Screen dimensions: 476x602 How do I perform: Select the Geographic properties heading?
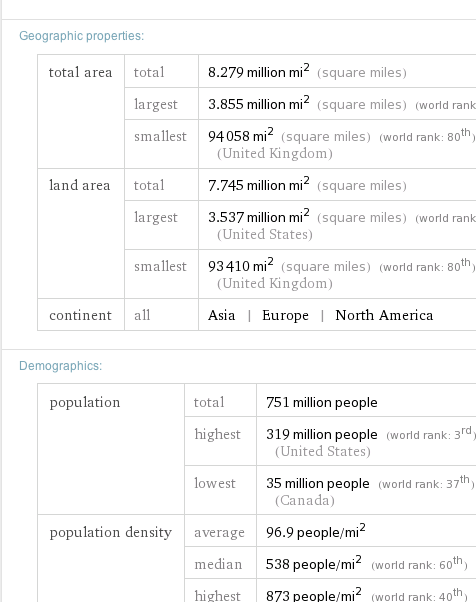[x=81, y=36]
